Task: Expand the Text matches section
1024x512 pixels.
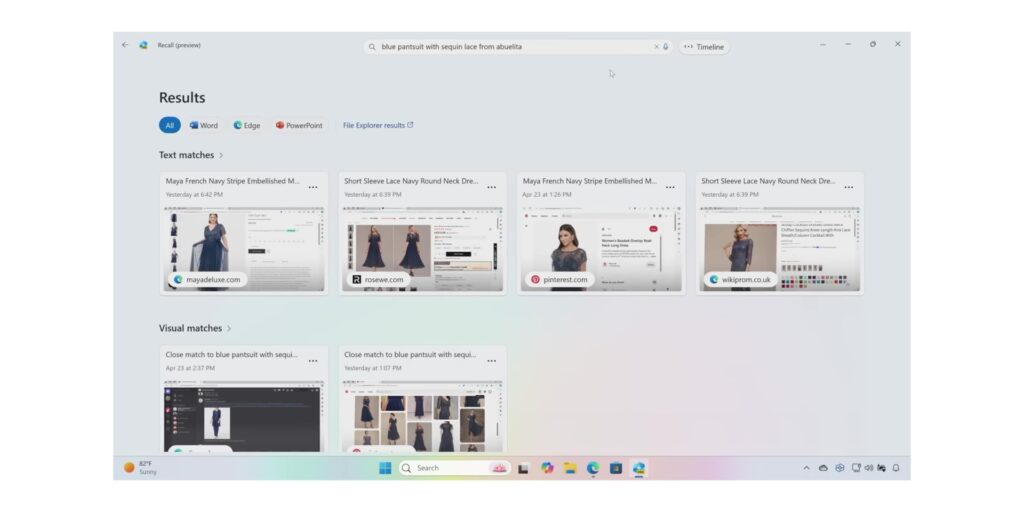Action: (x=191, y=155)
